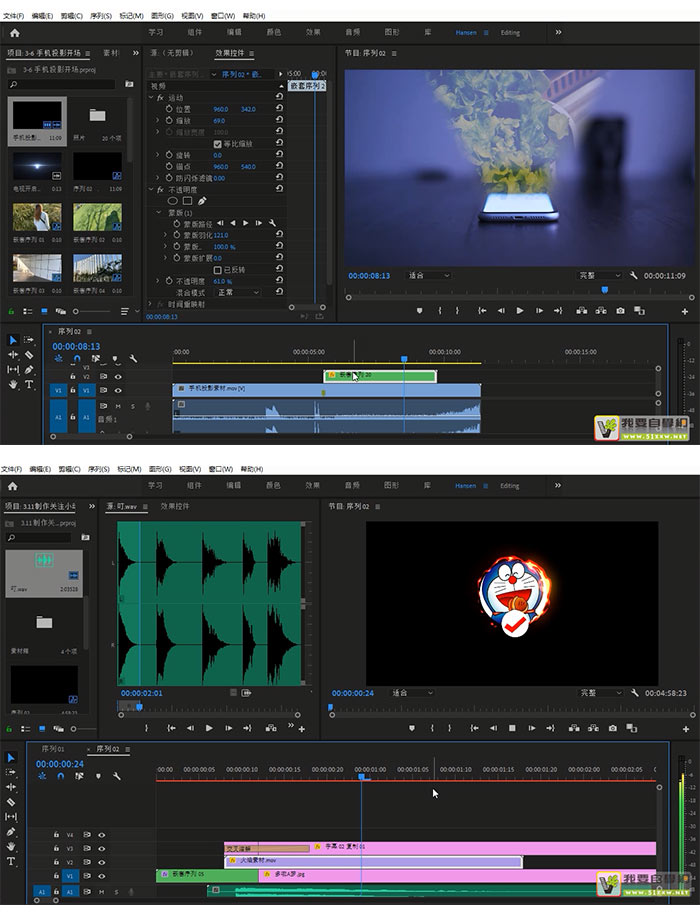Viewport: 700px width, 913px height.
Task: Switch upper project panel to list view
Action: [27, 312]
